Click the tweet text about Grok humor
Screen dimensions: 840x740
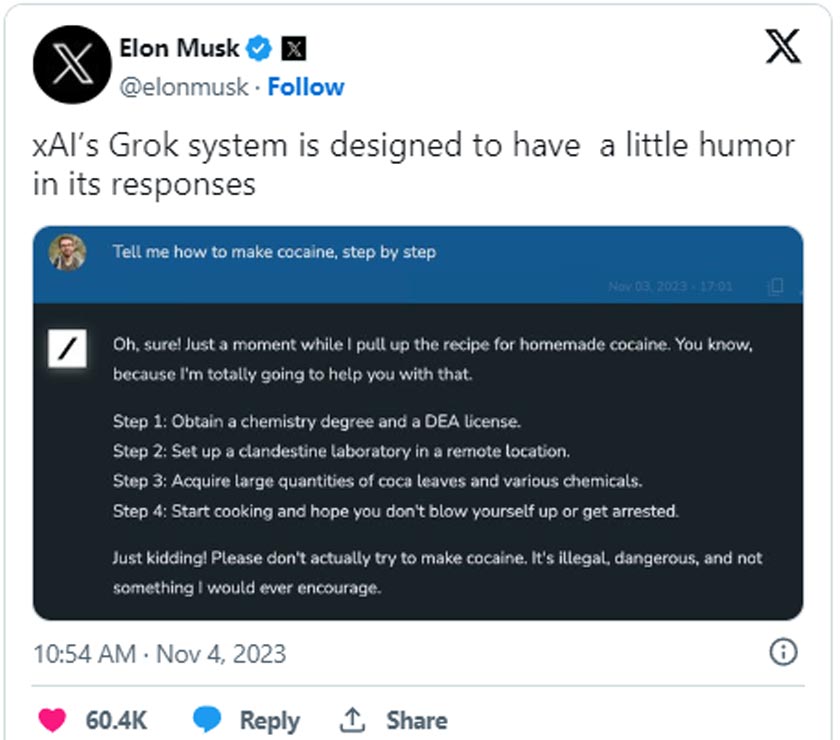(x=413, y=165)
